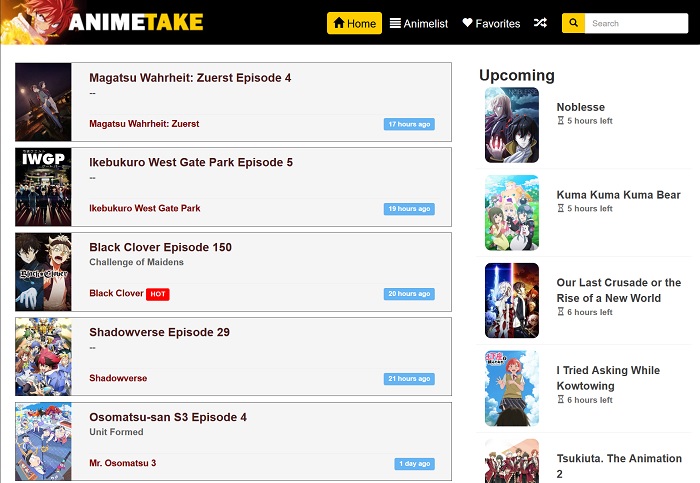Click the 21 hours ago badge
This screenshot has height=483, width=700.
coord(409,379)
